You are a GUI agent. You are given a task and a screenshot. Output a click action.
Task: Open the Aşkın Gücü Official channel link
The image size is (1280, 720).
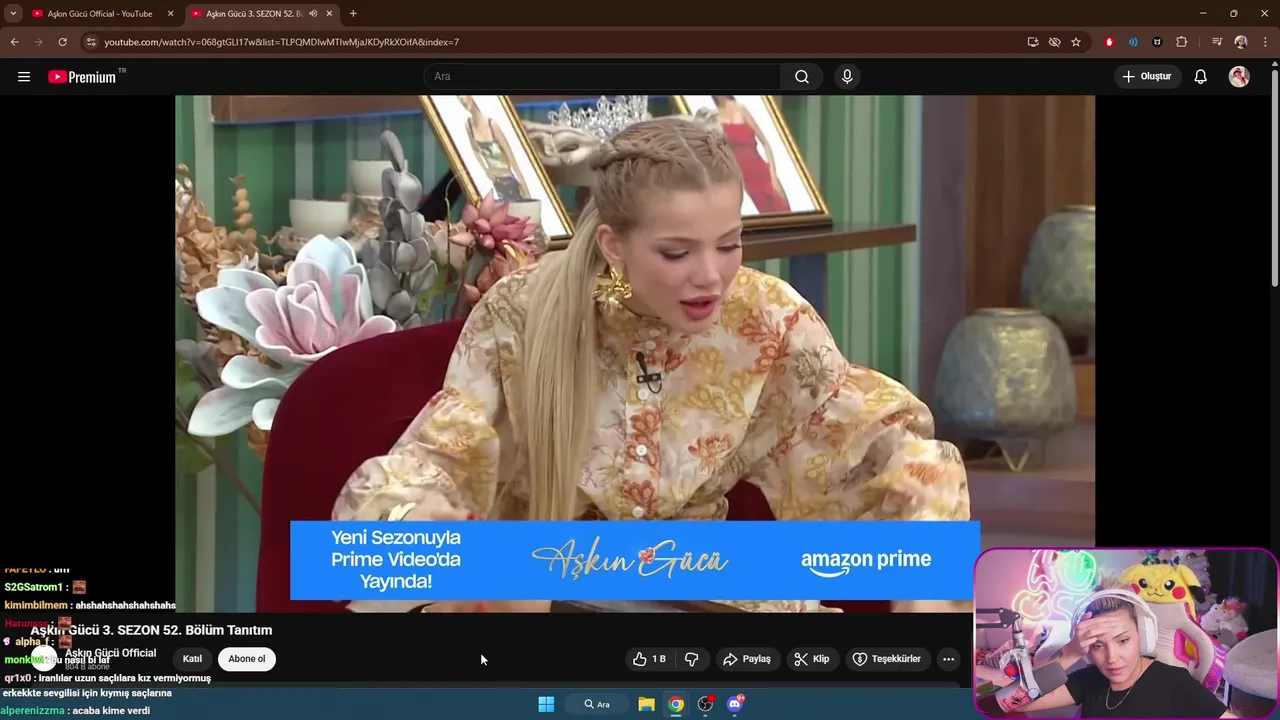click(x=110, y=653)
